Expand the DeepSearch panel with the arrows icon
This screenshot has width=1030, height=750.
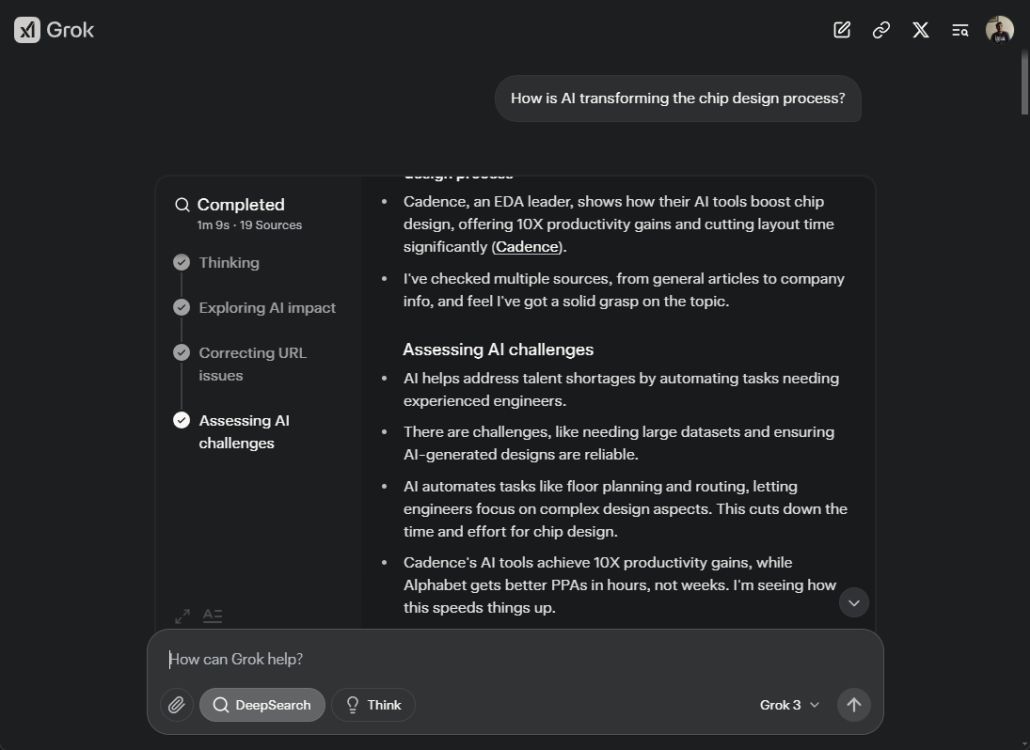tap(181, 615)
